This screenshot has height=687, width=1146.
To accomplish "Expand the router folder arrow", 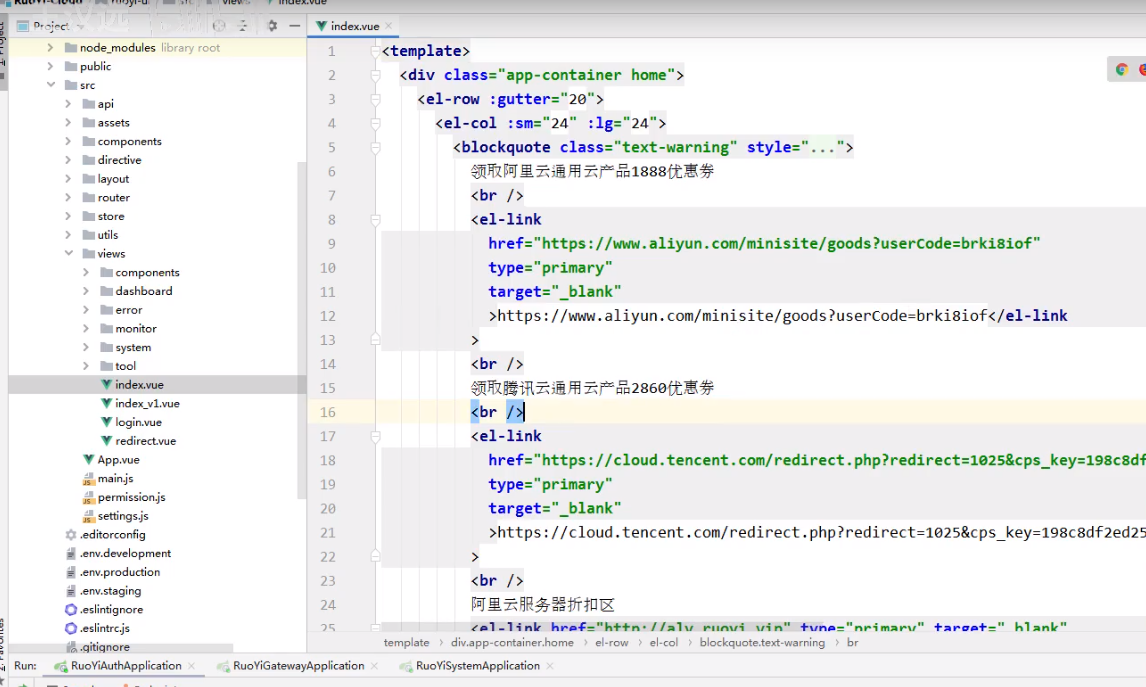I will [x=68, y=197].
